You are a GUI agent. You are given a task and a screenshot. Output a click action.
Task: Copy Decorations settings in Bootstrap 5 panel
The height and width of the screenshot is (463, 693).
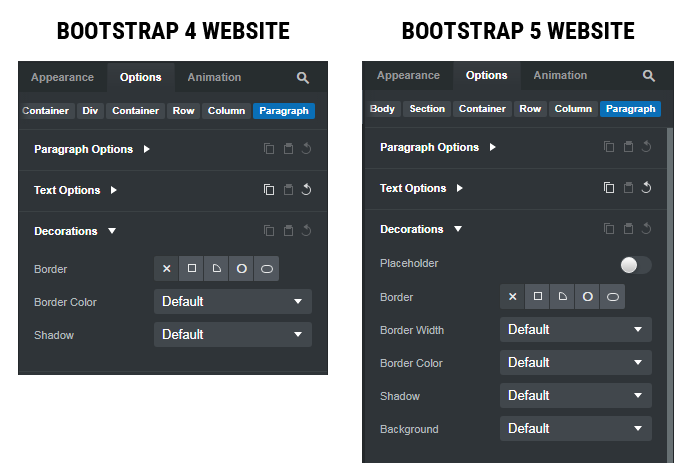pos(609,229)
